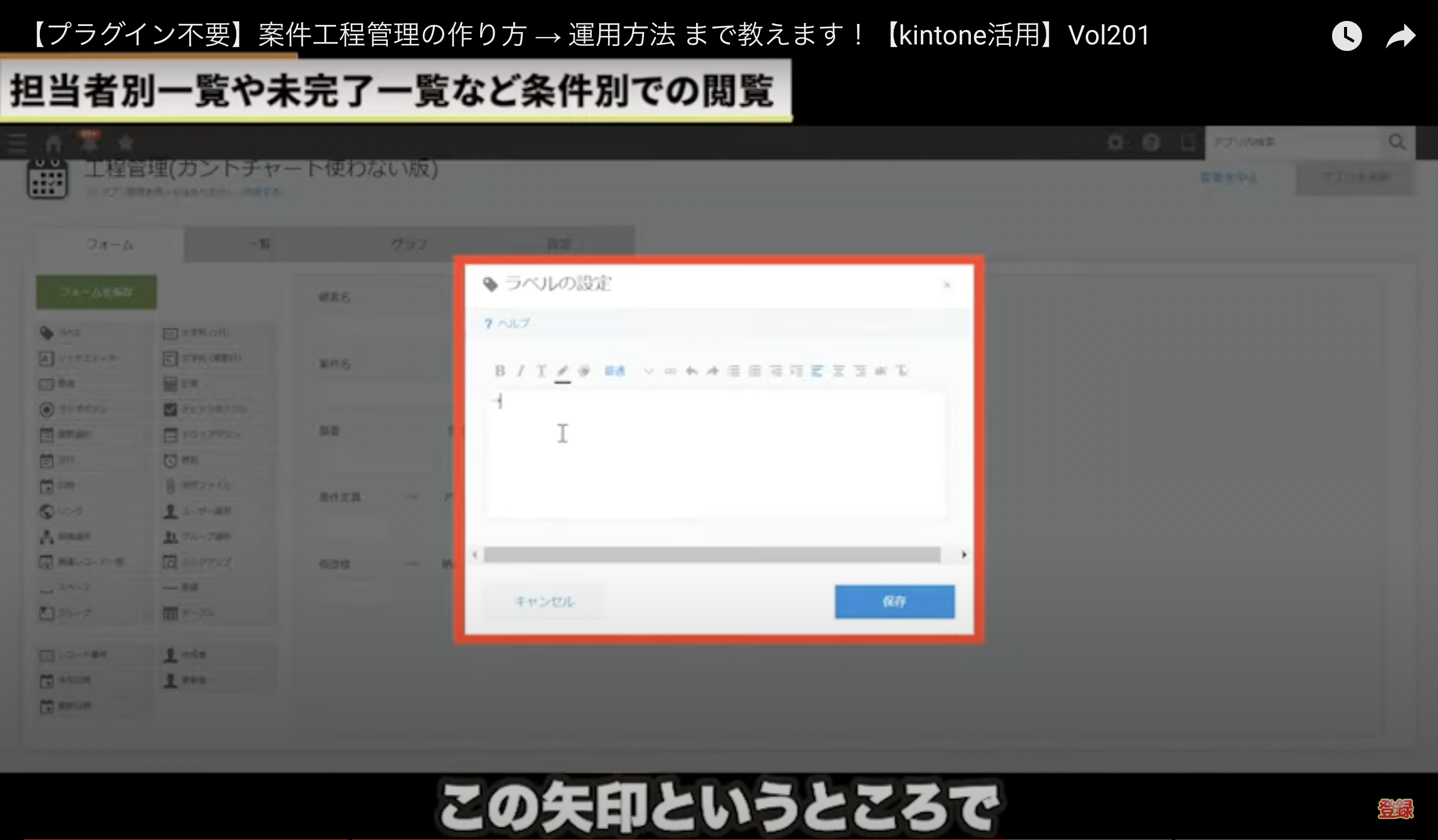
Task: Open the text color picker
Action: point(563,371)
